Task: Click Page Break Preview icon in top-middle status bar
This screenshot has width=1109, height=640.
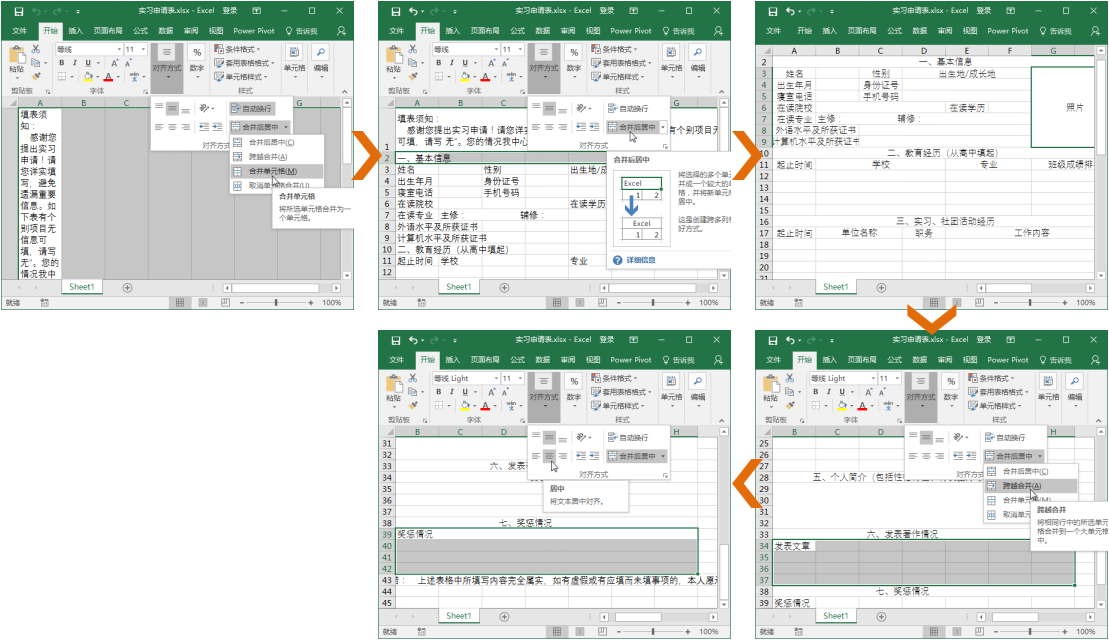Action: [602, 303]
